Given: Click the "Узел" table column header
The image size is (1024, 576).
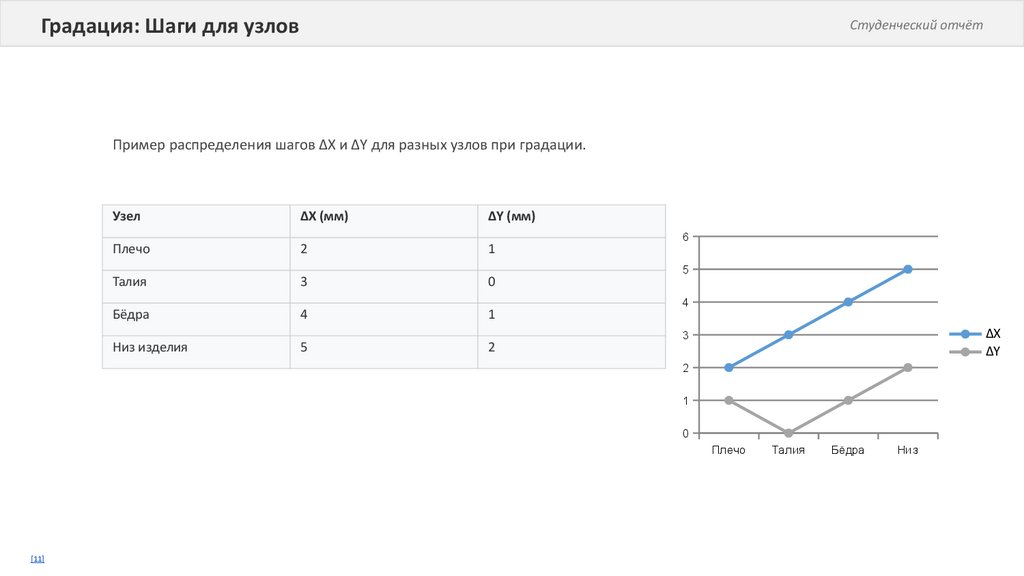Looking at the screenshot, I should coord(126,216).
